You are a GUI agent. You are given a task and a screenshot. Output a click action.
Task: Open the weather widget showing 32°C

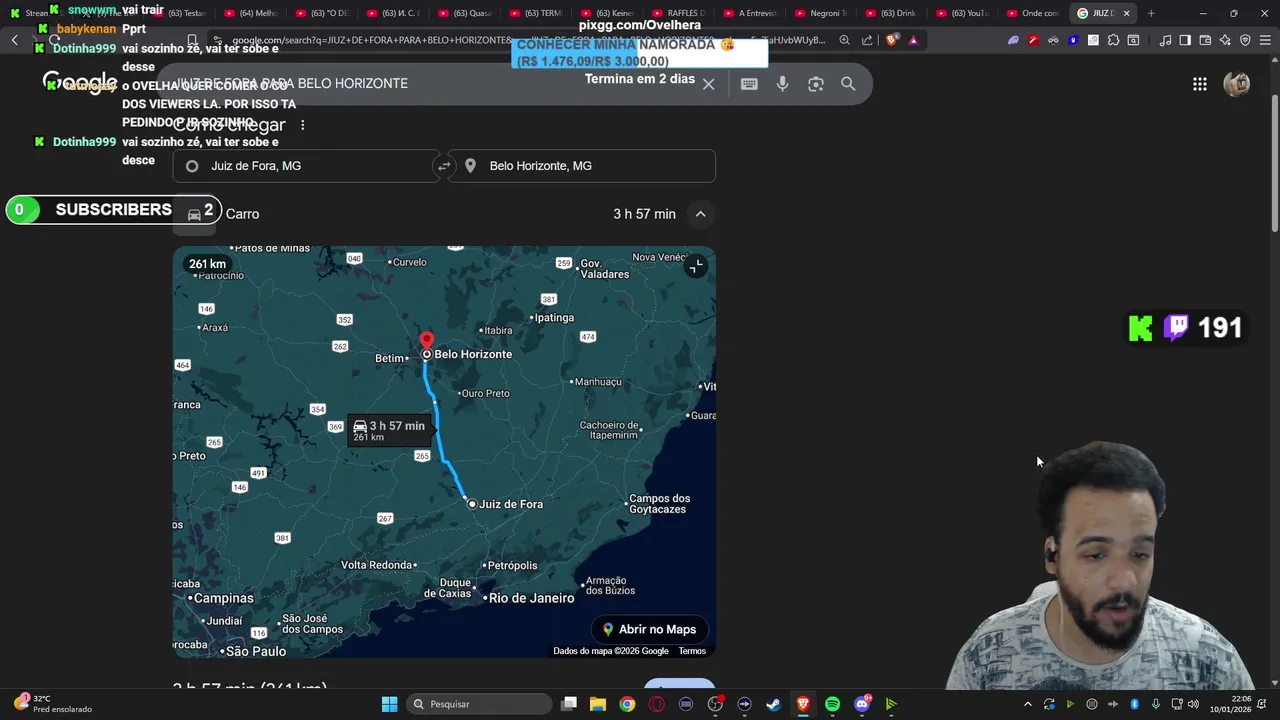52,704
